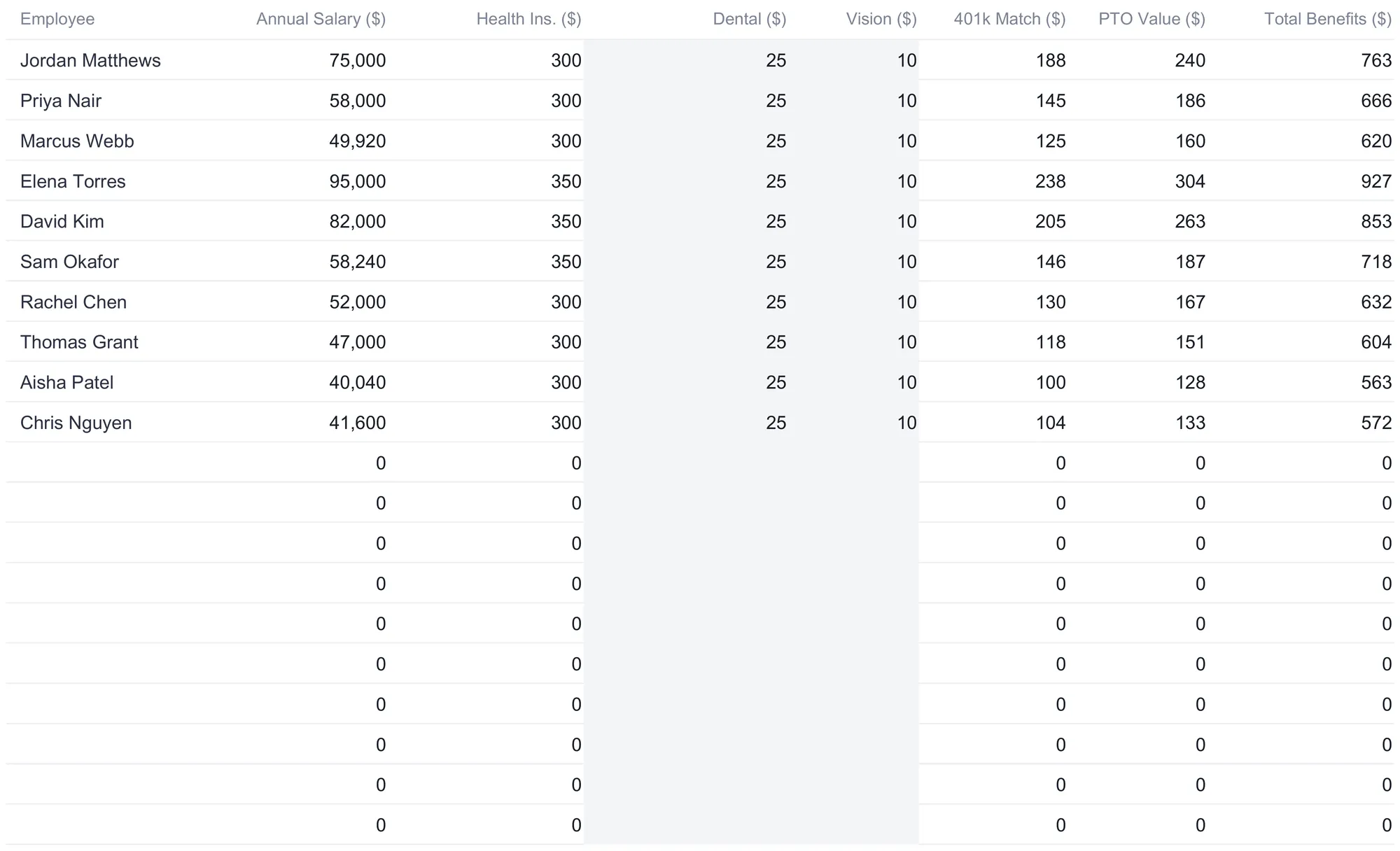The height and width of the screenshot is (851, 1400).
Task: Select the Marcus Webb name cell
Action: (77, 141)
